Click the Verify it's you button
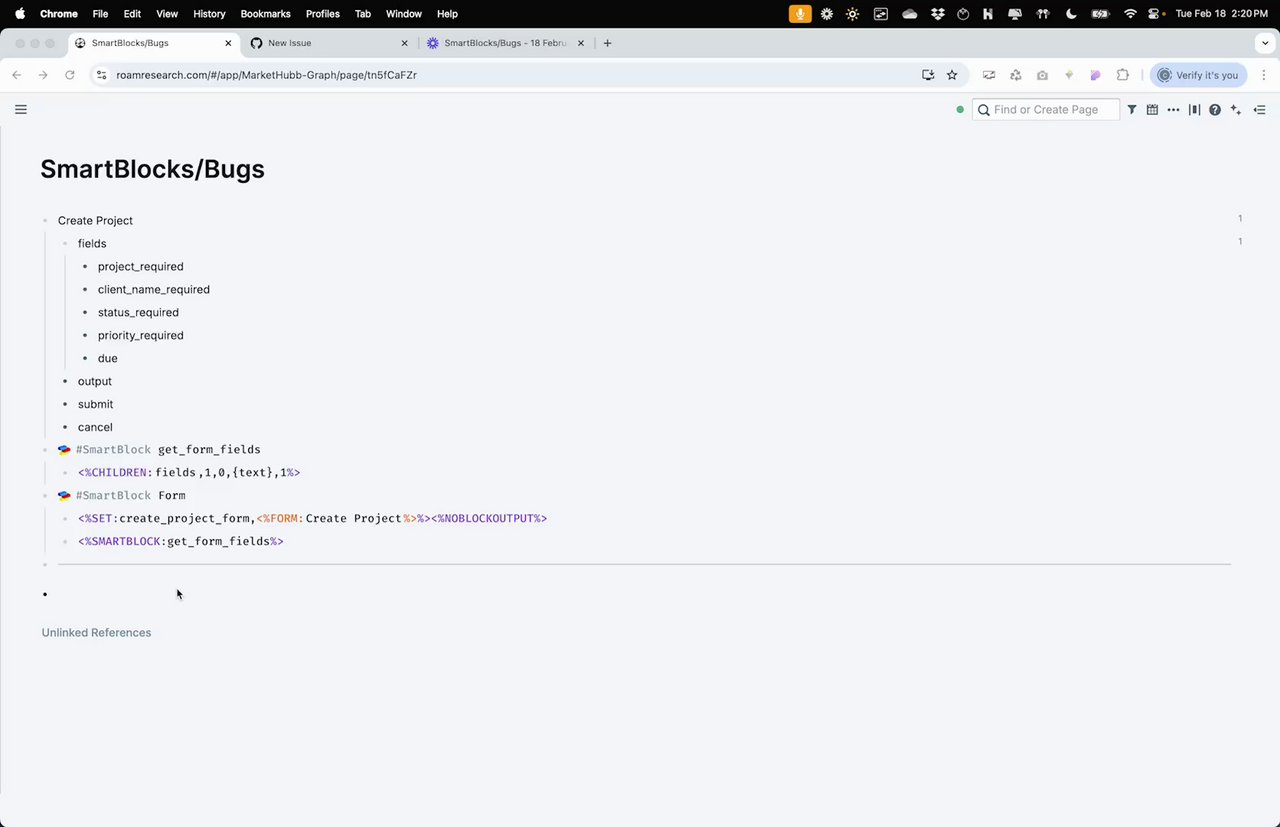This screenshot has width=1280, height=827. [1198, 75]
